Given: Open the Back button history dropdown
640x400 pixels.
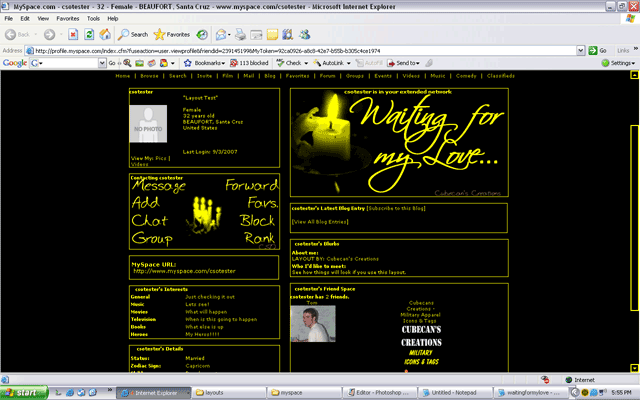Looking at the screenshot, I should [x=36, y=35].
